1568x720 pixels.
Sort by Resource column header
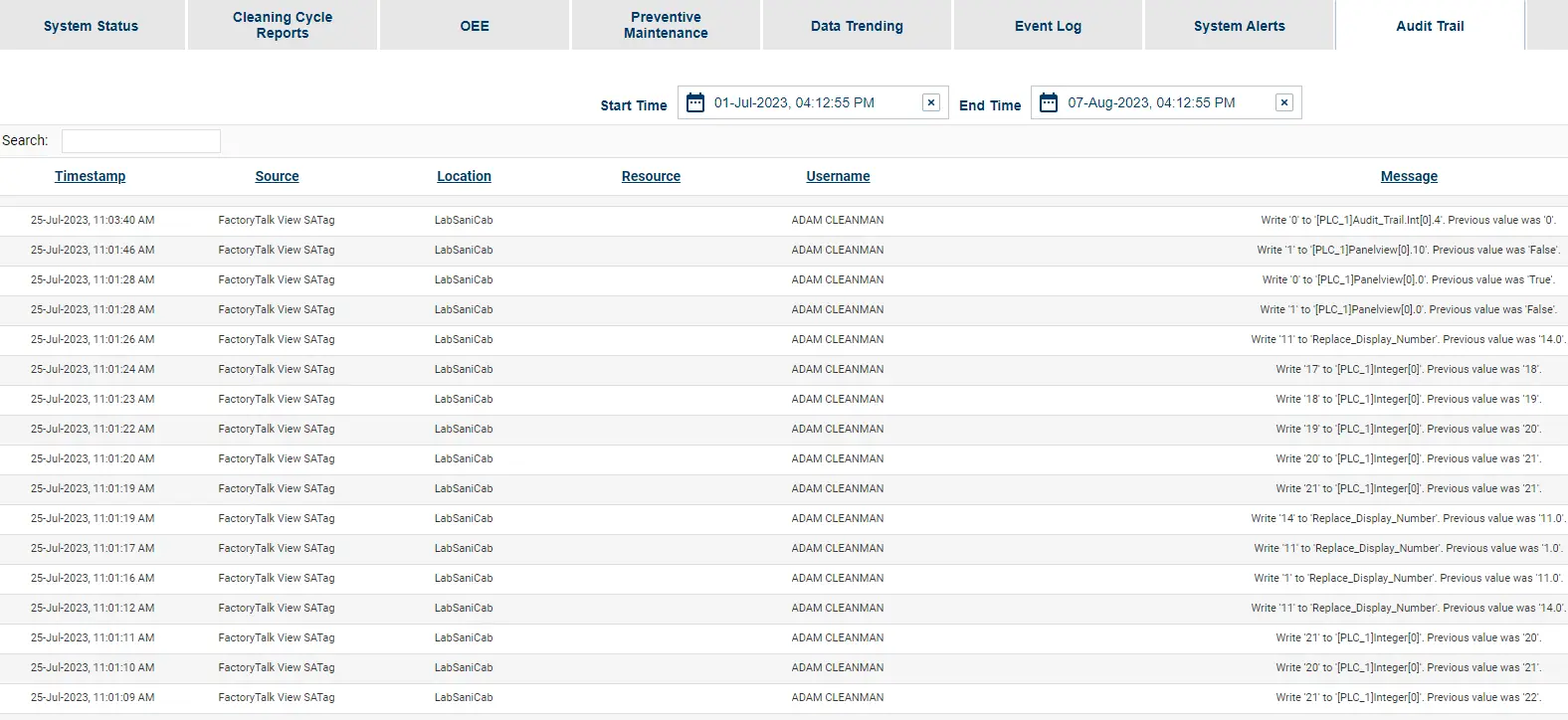(x=651, y=176)
